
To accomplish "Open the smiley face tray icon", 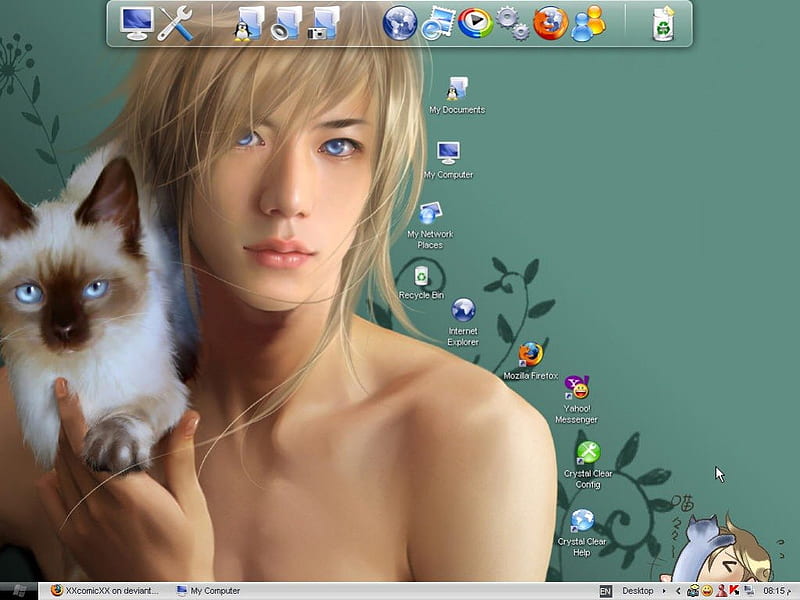I will [x=707, y=591].
